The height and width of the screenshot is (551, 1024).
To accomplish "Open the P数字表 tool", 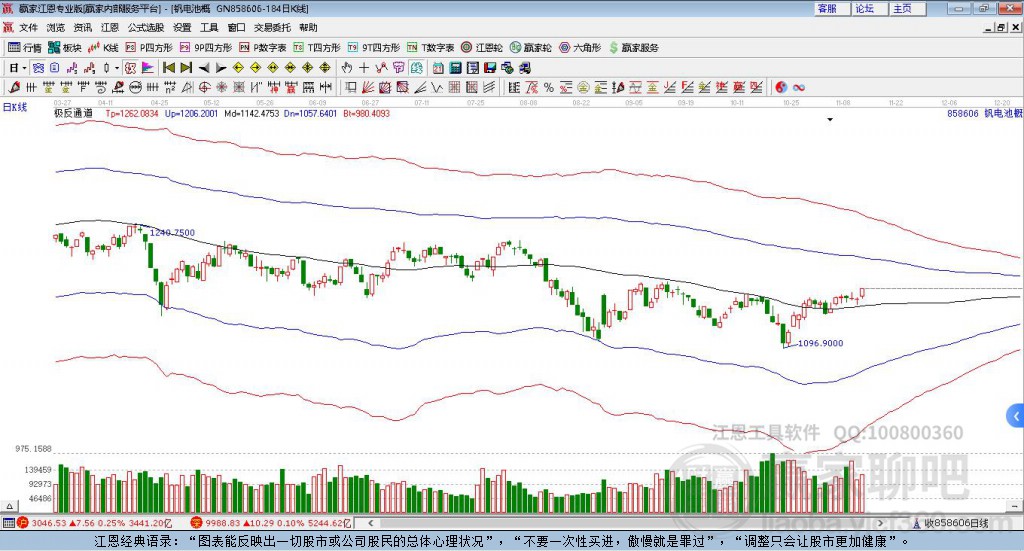I will (263, 48).
